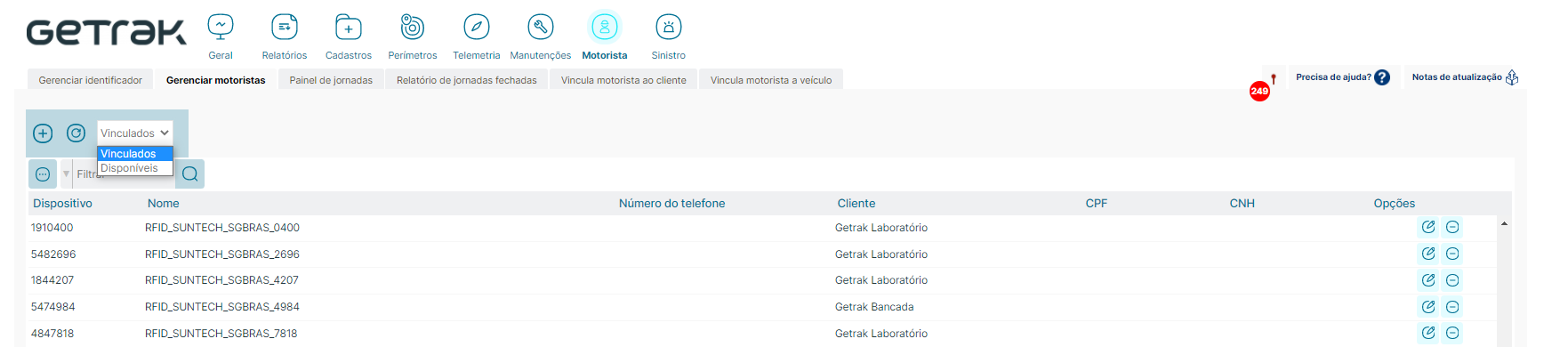Open the Cadastros folder icon

[x=349, y=28]
